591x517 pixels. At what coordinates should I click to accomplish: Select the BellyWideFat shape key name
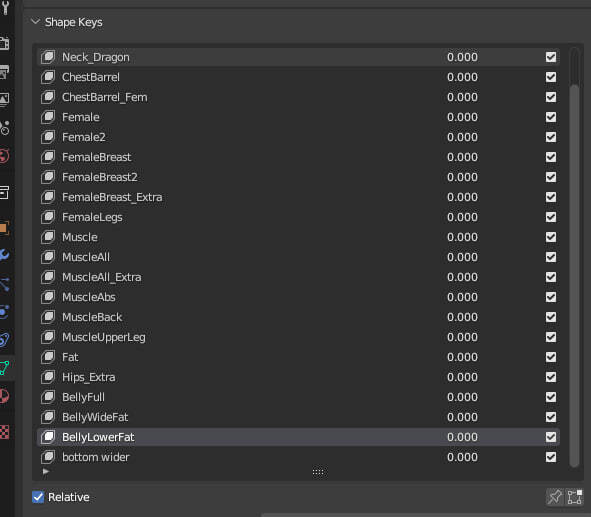pos(95,417)
